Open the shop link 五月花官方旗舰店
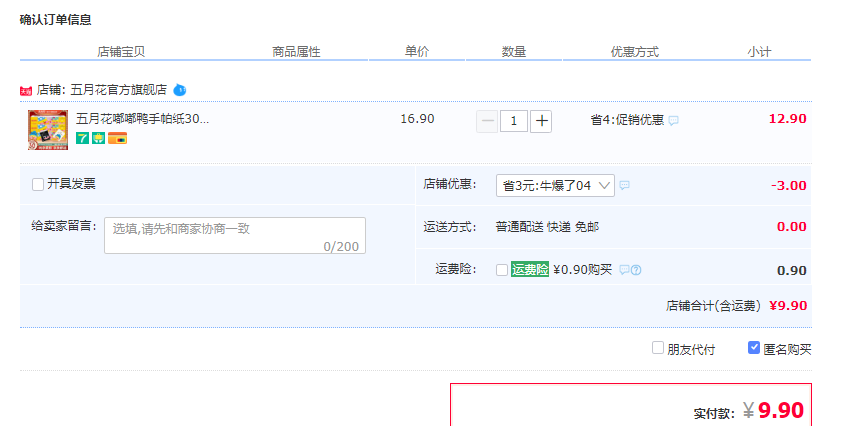 click(118, 90)
